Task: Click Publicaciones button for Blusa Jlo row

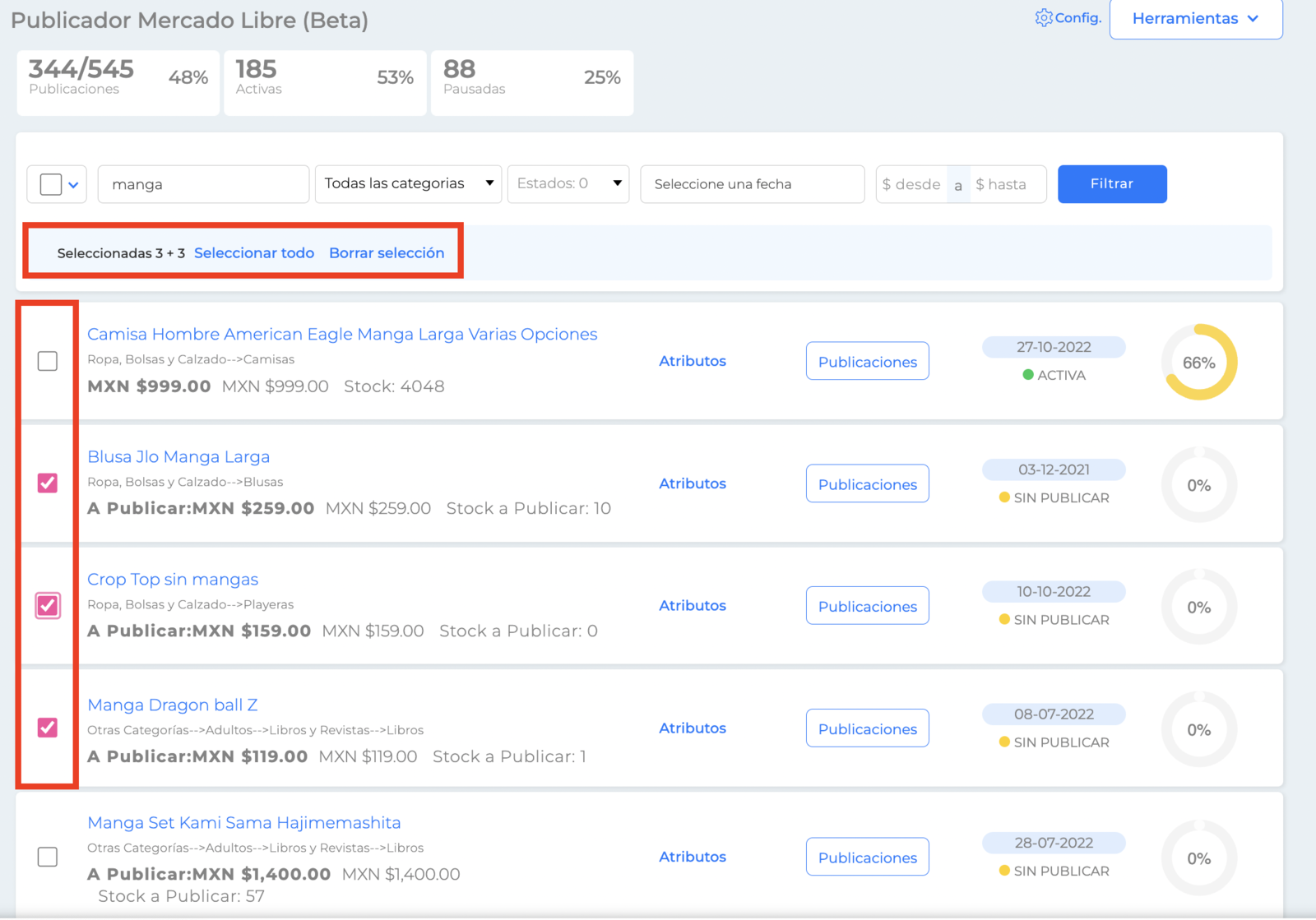Action: point(868,483)
